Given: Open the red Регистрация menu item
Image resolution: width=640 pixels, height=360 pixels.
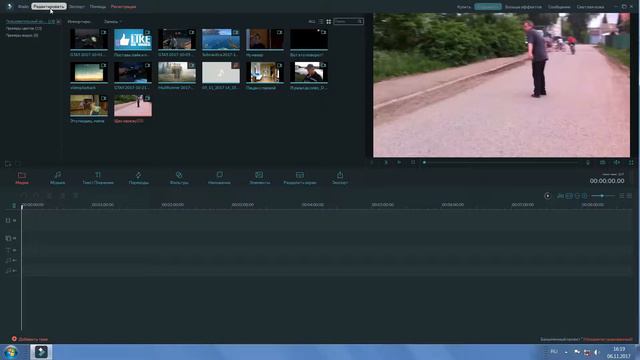Looking at the screenshot, I should [124, 7].
